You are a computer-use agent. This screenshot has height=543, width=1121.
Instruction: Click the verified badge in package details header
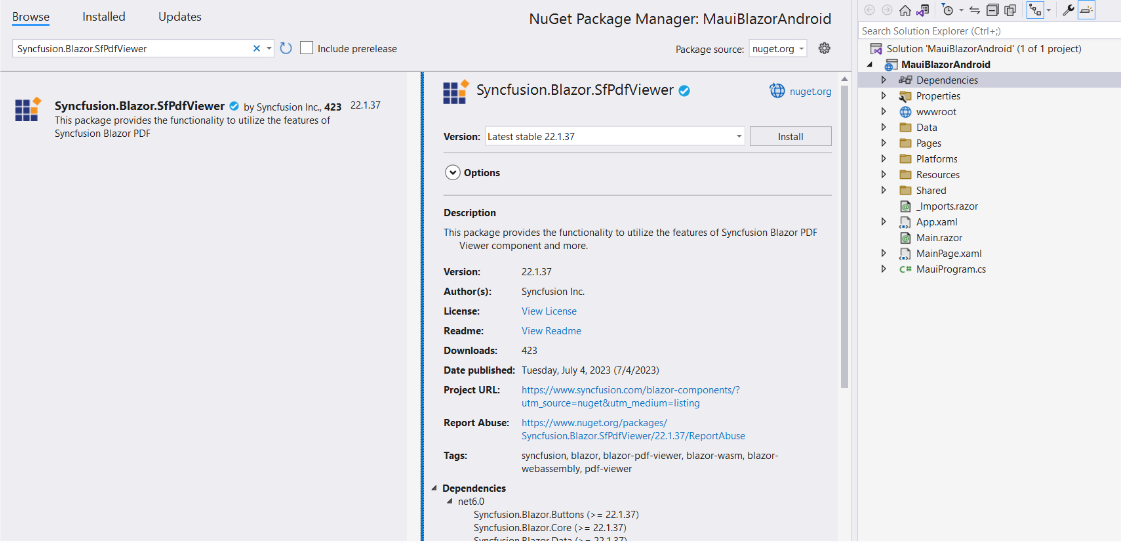pos(684,91)
